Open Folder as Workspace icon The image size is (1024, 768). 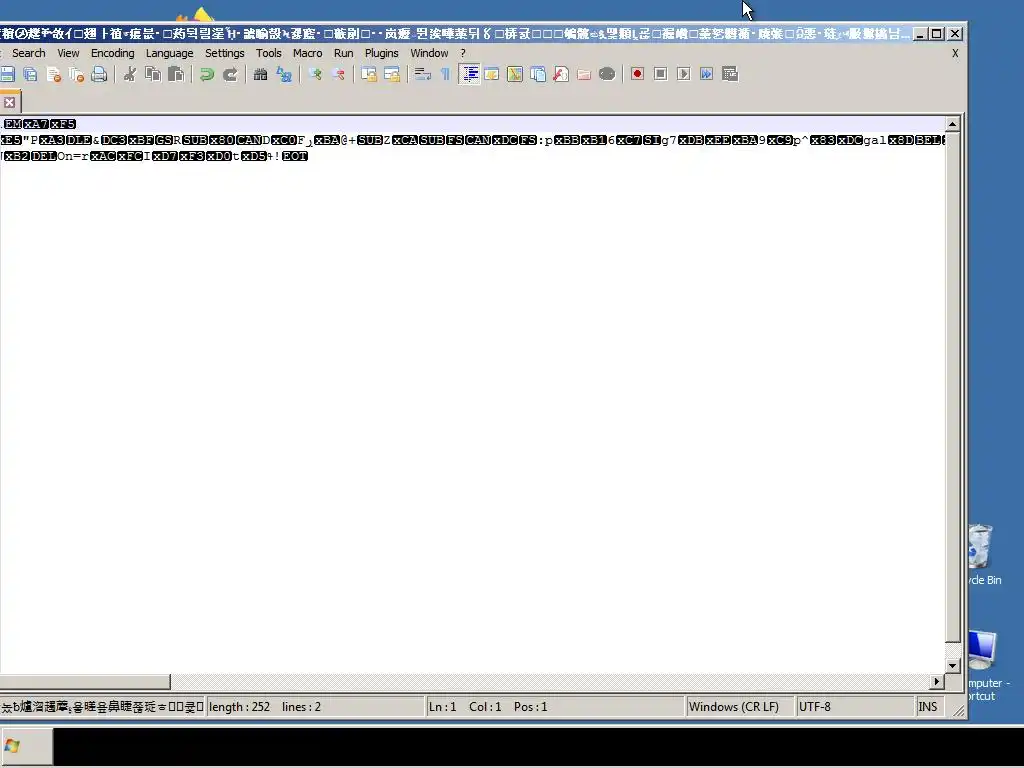coord(584,74)
